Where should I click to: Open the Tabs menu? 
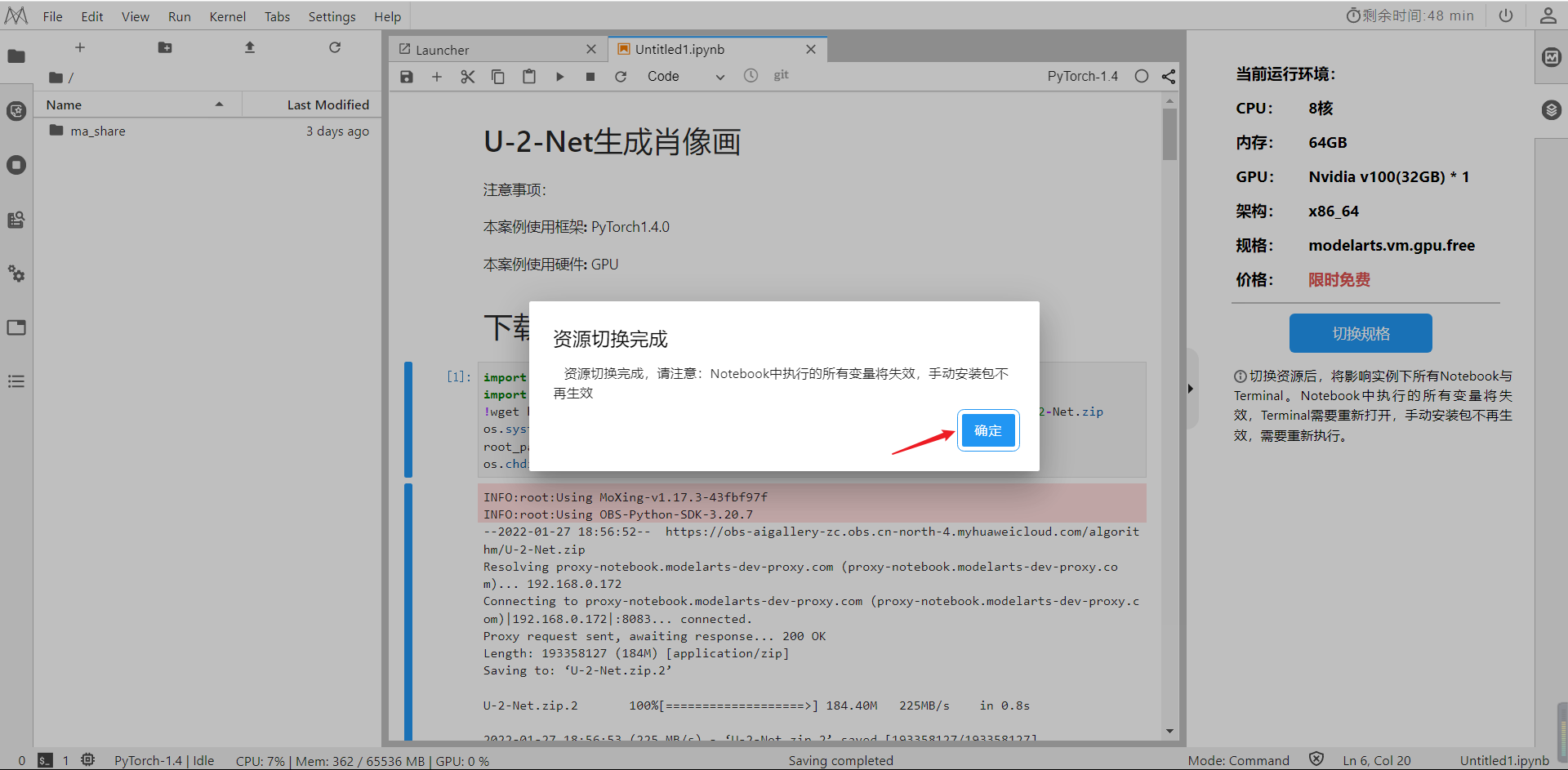click(278, 16)
